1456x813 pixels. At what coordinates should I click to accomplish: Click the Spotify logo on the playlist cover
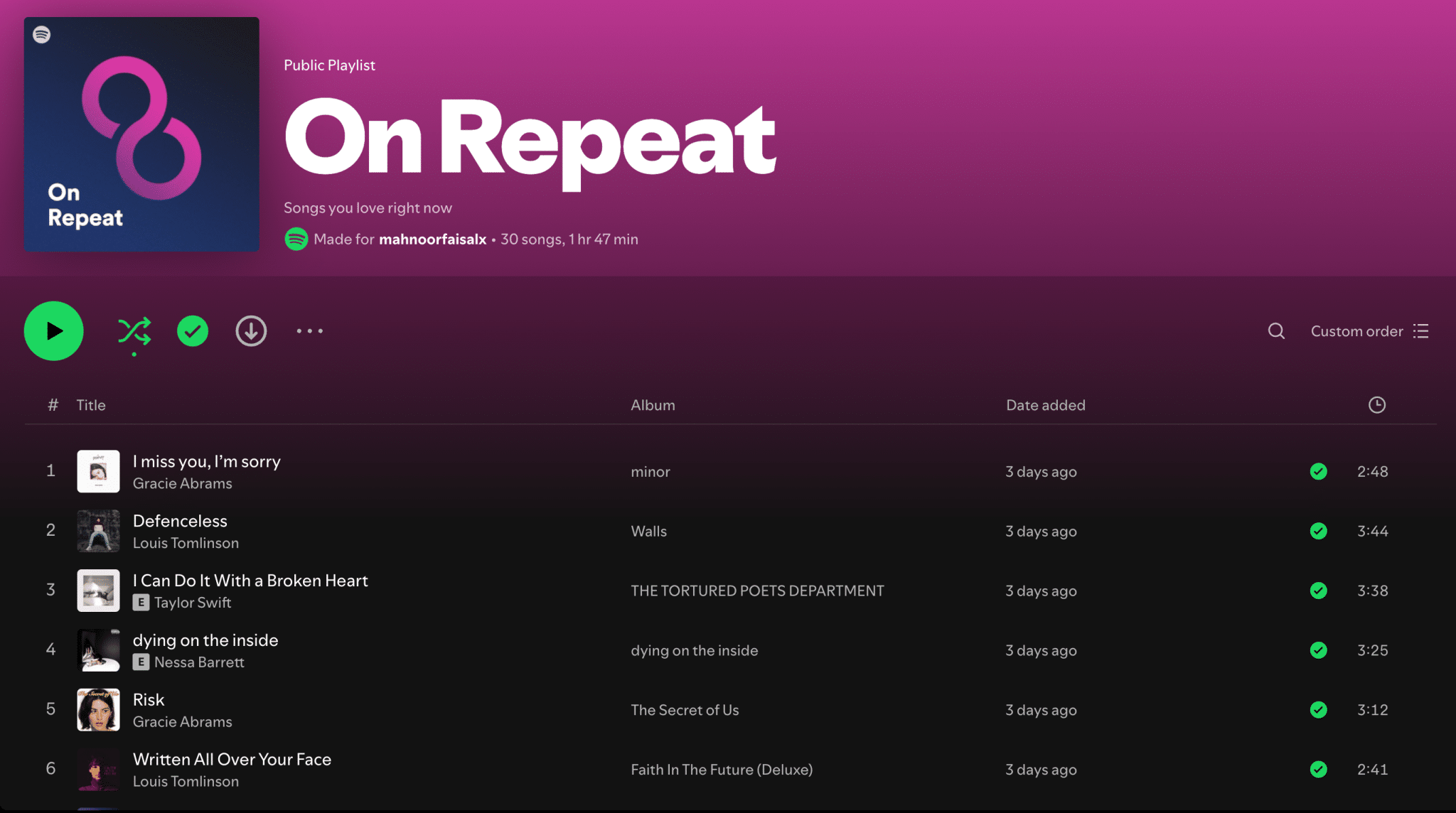click(42, 33)
